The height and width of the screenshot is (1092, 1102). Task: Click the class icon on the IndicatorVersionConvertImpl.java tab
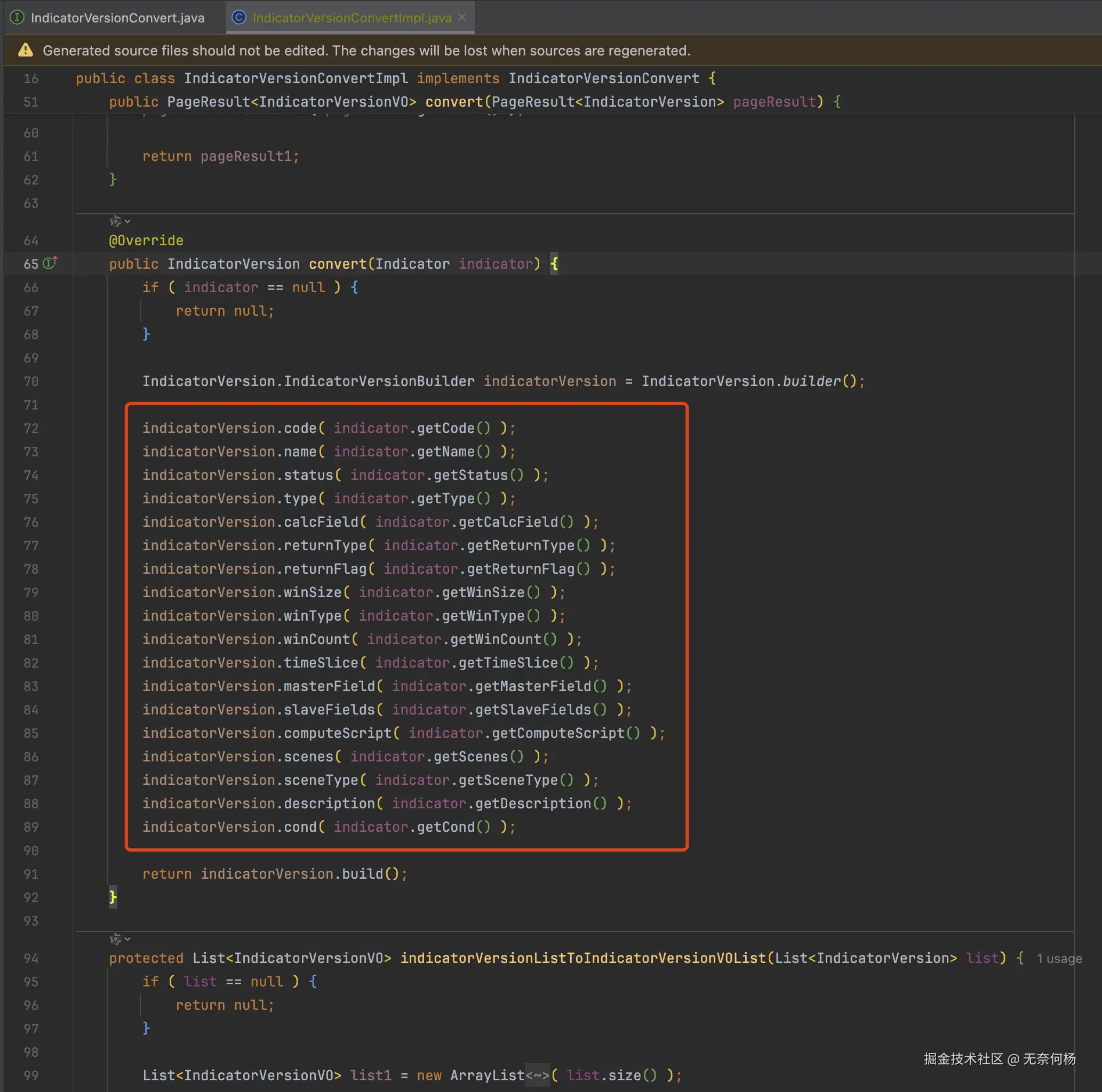pyautogui.click(x=239, y=18)
